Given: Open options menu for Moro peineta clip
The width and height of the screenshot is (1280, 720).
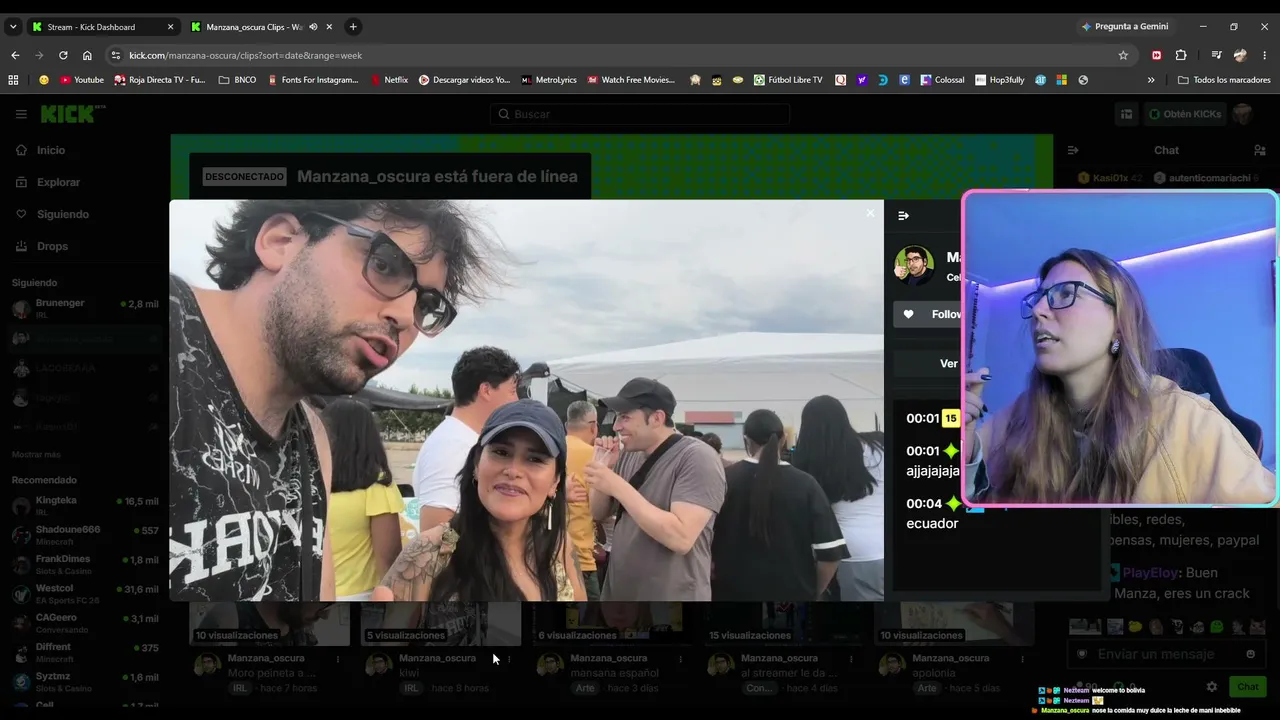Looking at the screenshot, I should click(x=338, y=659).
